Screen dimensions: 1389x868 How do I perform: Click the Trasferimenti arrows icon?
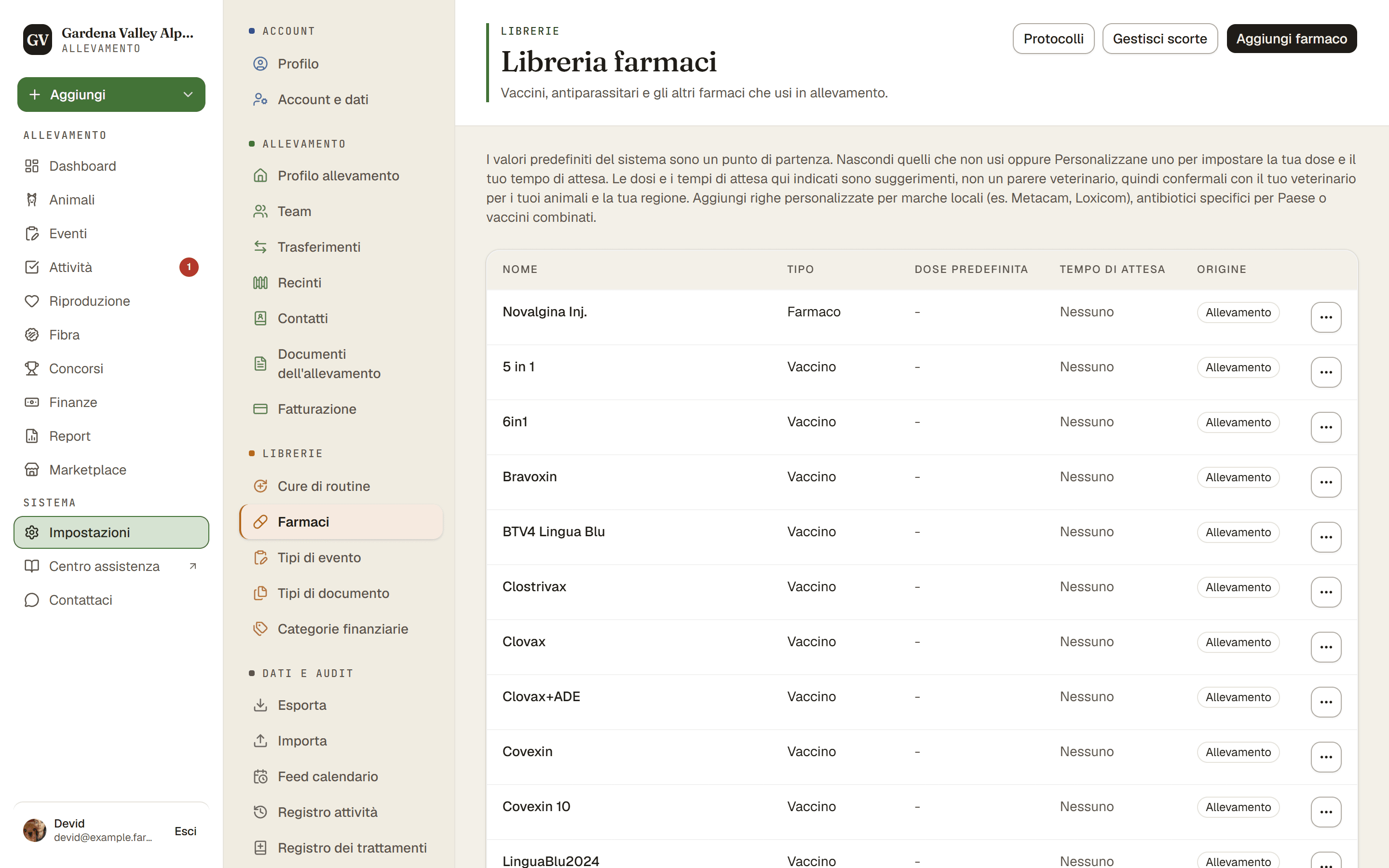point(260,247)
